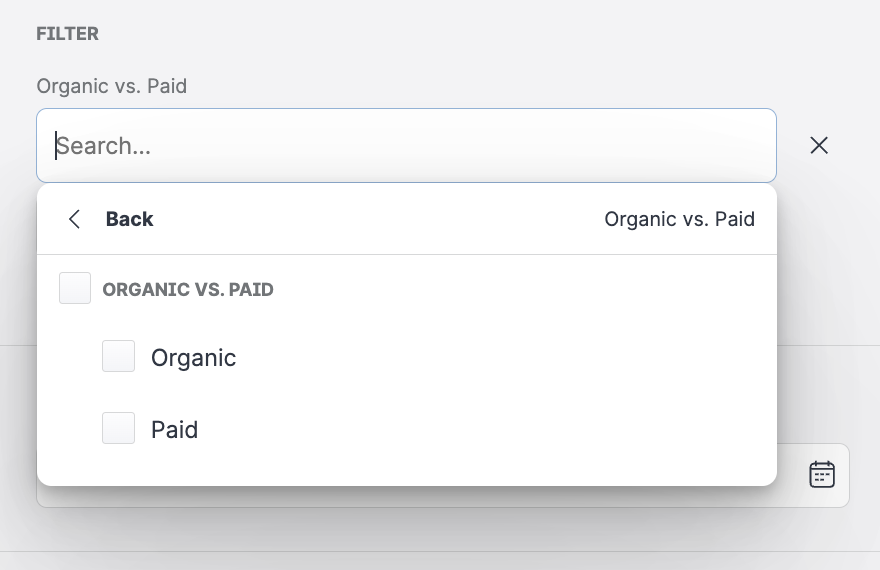
Task: Select the Paid option label
Action: coord(174,429)
